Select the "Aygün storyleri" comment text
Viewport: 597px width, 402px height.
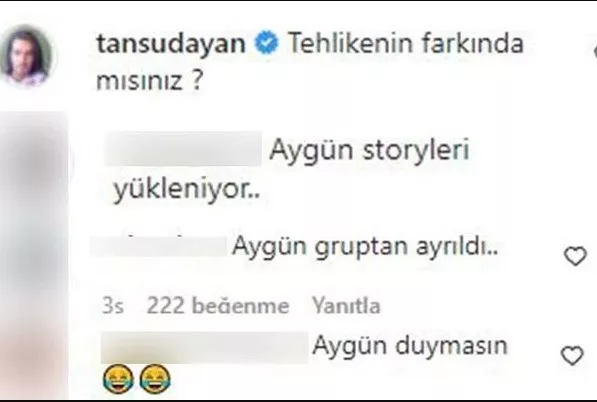(369, 150)
